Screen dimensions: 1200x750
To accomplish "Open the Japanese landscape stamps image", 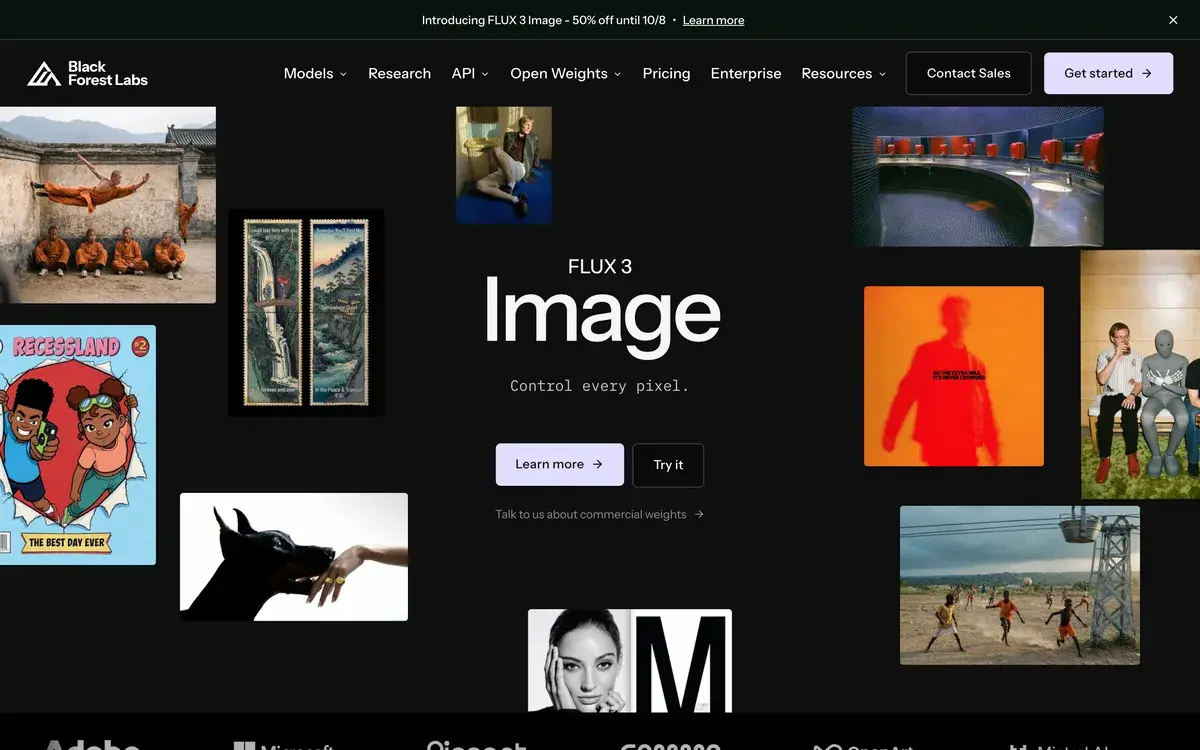I will 306,312.
